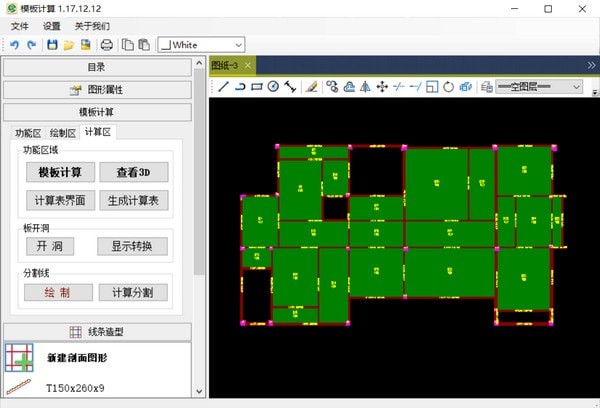Screen dimensions: 600x408
Task: Activate the move tool icon
Action: [x=382, y=87]
